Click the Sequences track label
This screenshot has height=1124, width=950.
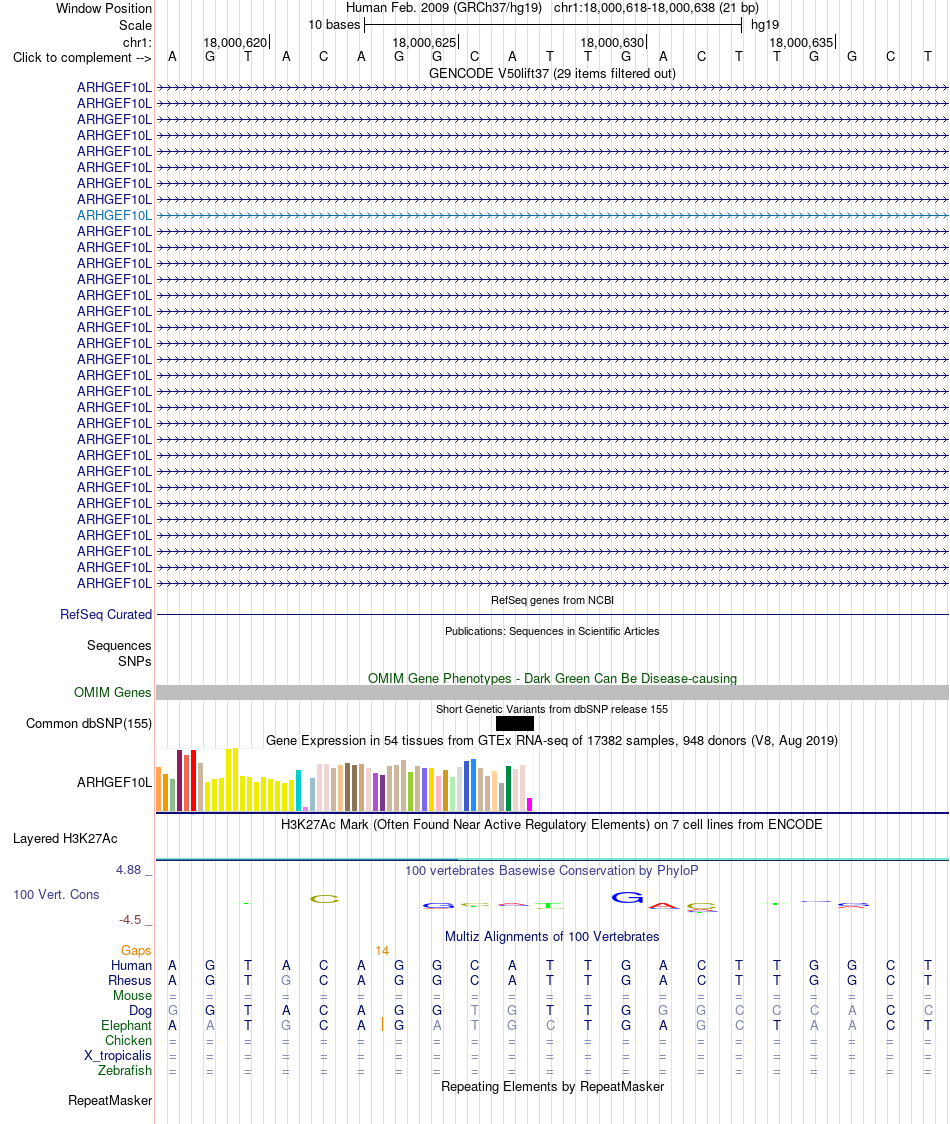[119, 645]
